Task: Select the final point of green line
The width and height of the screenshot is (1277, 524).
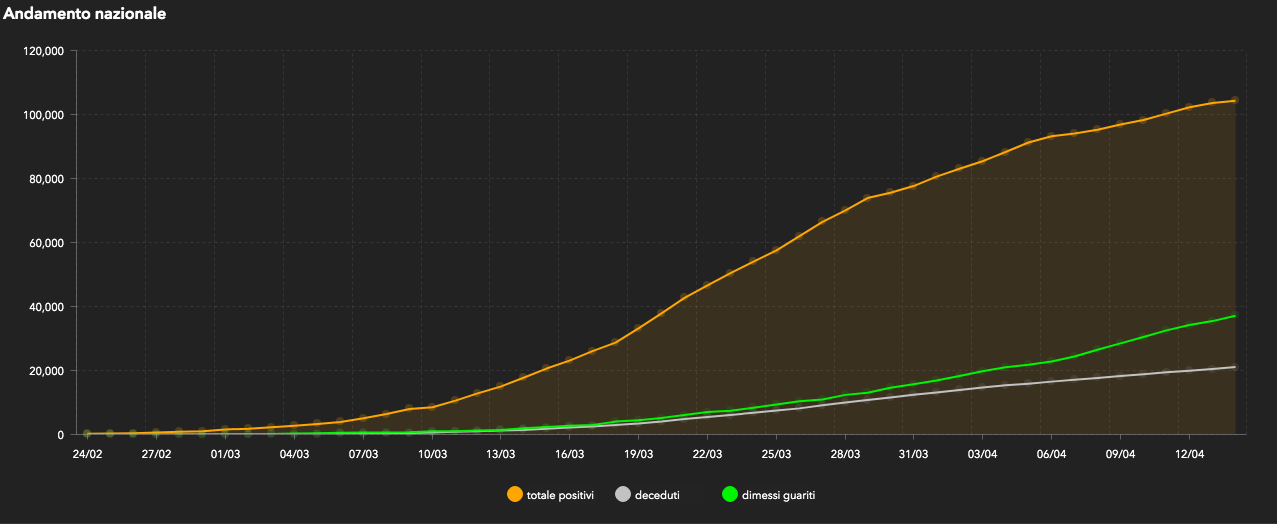Action: (x=1235, y=316)
